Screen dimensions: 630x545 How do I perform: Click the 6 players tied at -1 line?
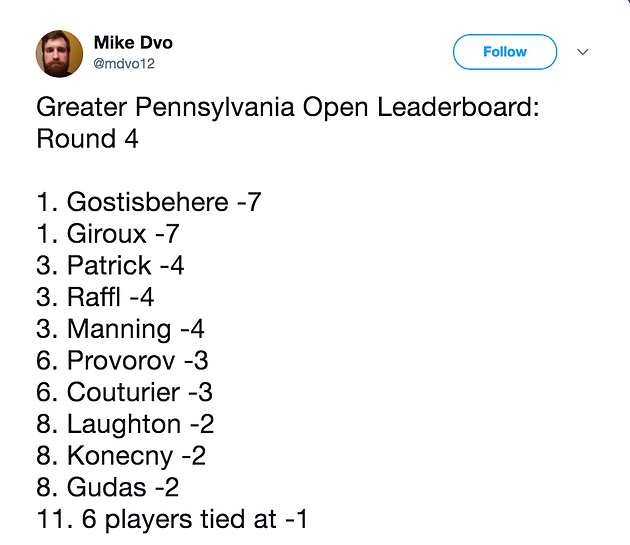pyautogui.click(x=172, y=520)
